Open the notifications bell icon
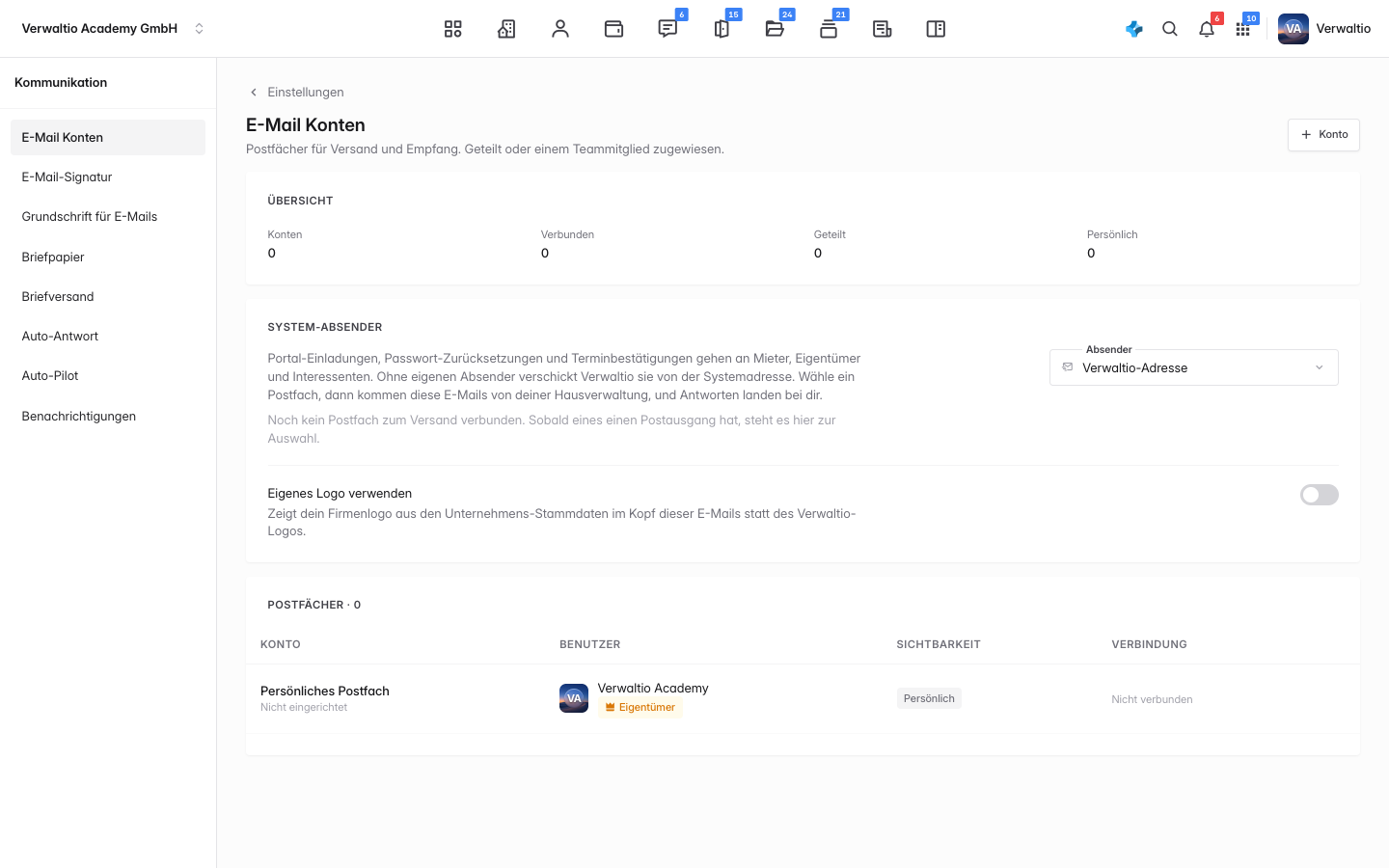The image size is (1389, 868). (1207, 29)
